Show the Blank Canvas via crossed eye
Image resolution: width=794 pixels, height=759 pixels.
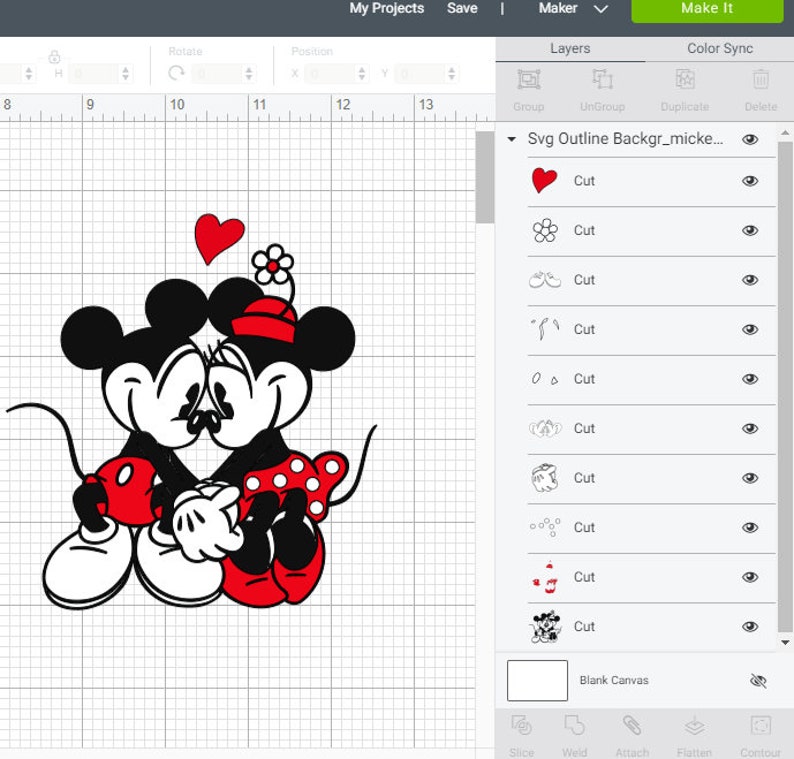[x=758, y=681]
